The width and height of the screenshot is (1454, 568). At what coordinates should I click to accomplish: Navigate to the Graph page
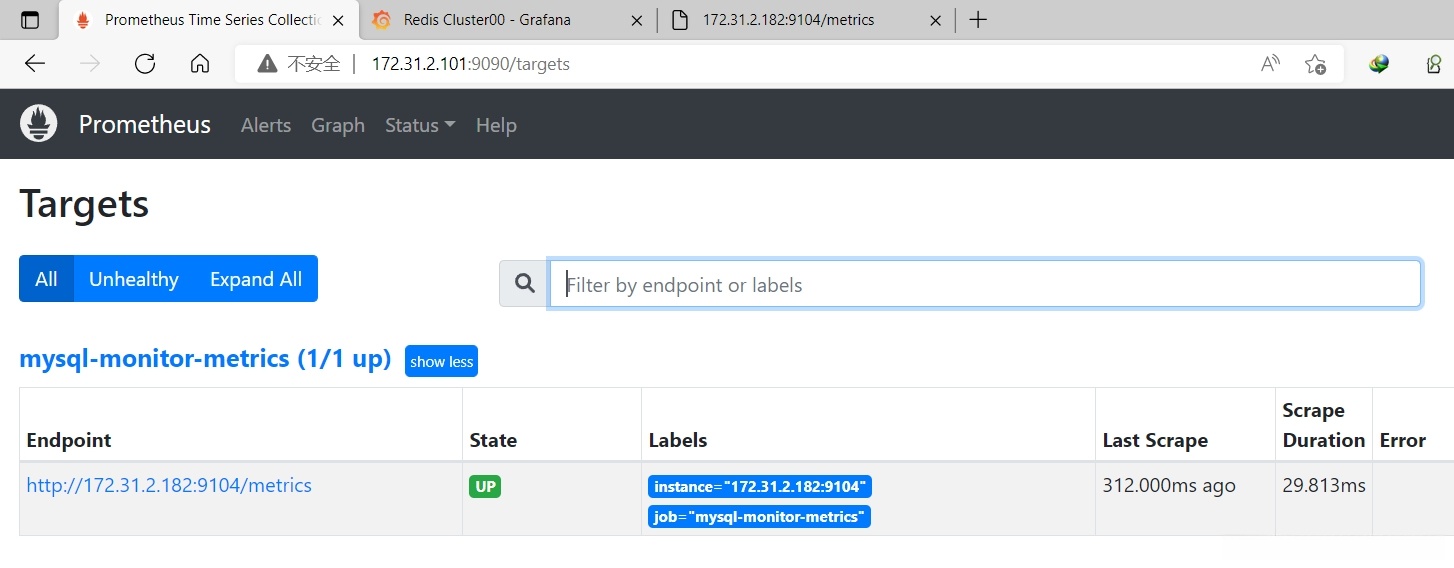[338, 125]
